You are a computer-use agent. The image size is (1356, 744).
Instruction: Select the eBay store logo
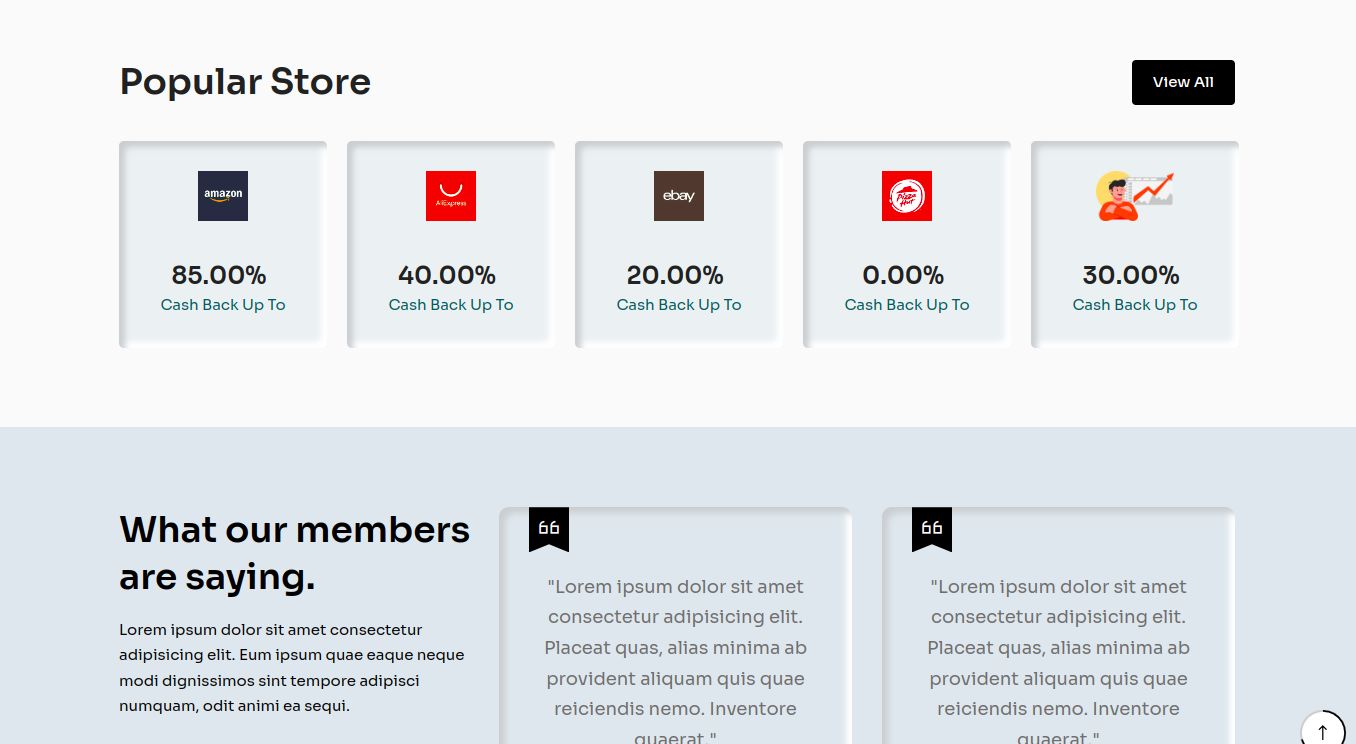[x=679, y=196]
